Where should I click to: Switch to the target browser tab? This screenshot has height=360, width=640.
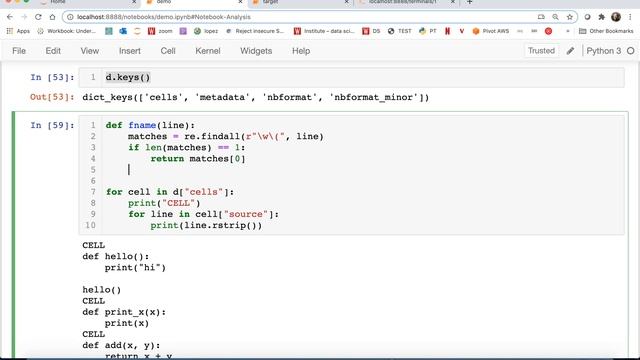coord(300,2)
